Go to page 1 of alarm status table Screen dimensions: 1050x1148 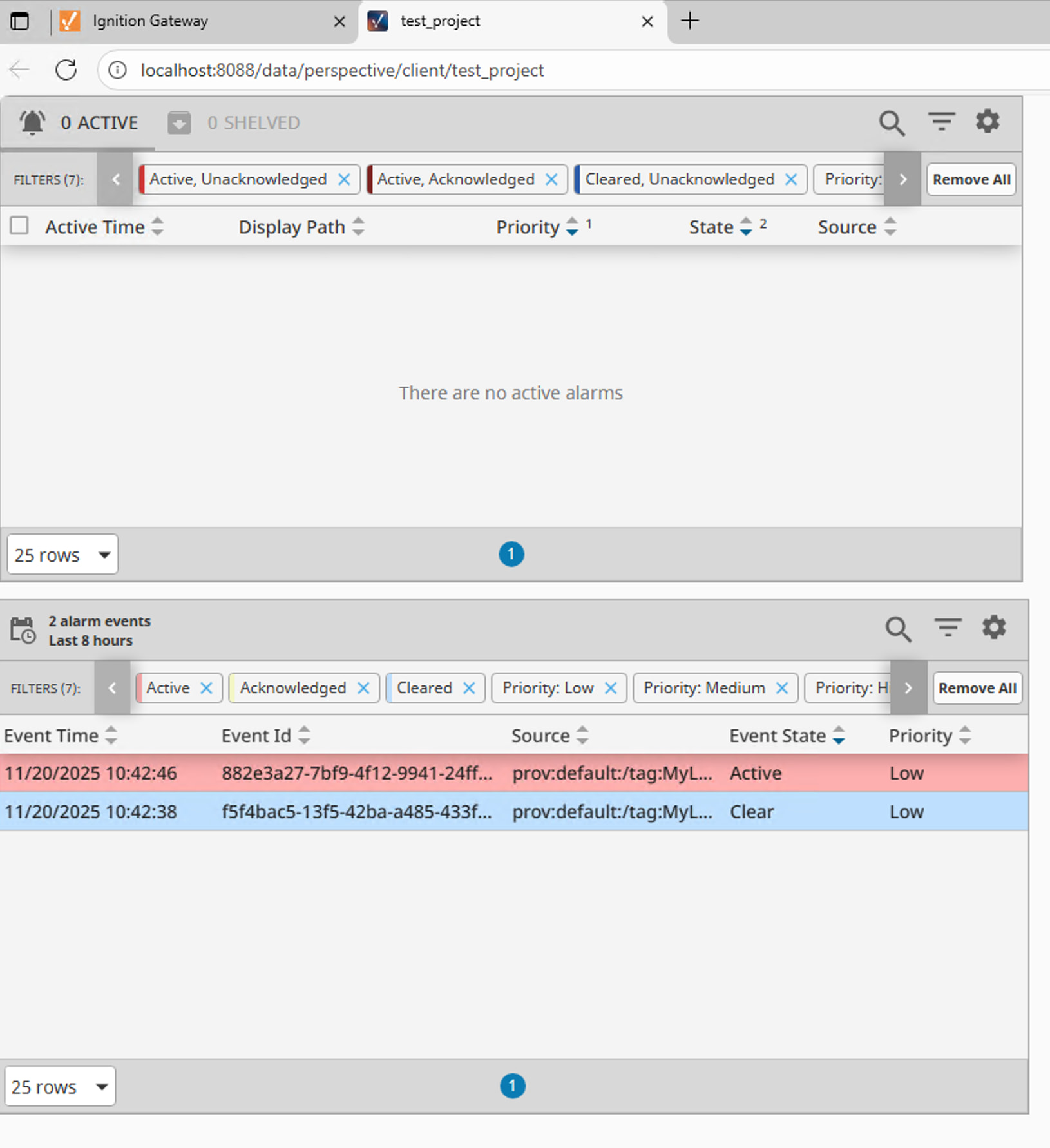(511, 554)
